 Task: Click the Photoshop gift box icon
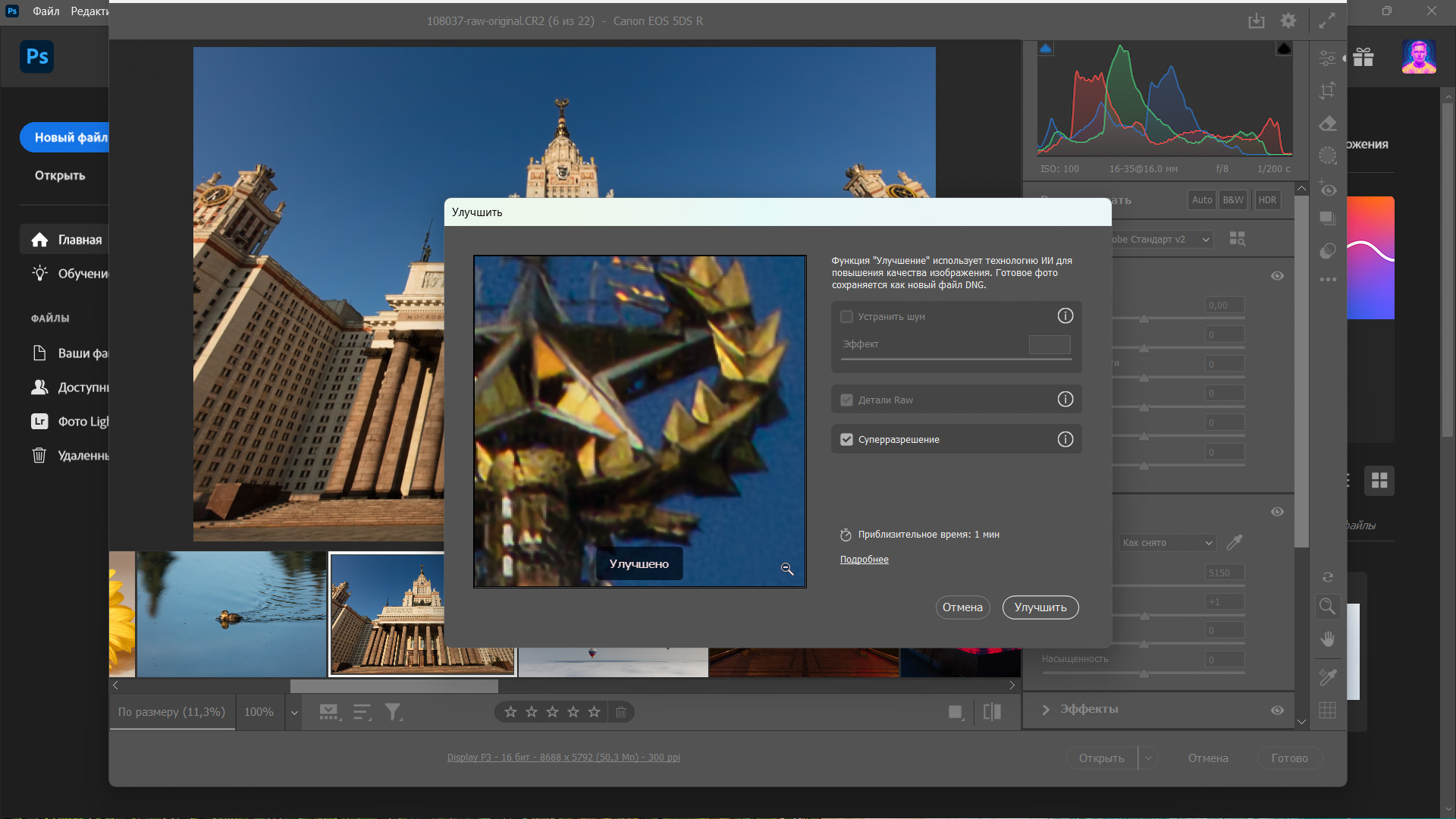point(1363,57)
